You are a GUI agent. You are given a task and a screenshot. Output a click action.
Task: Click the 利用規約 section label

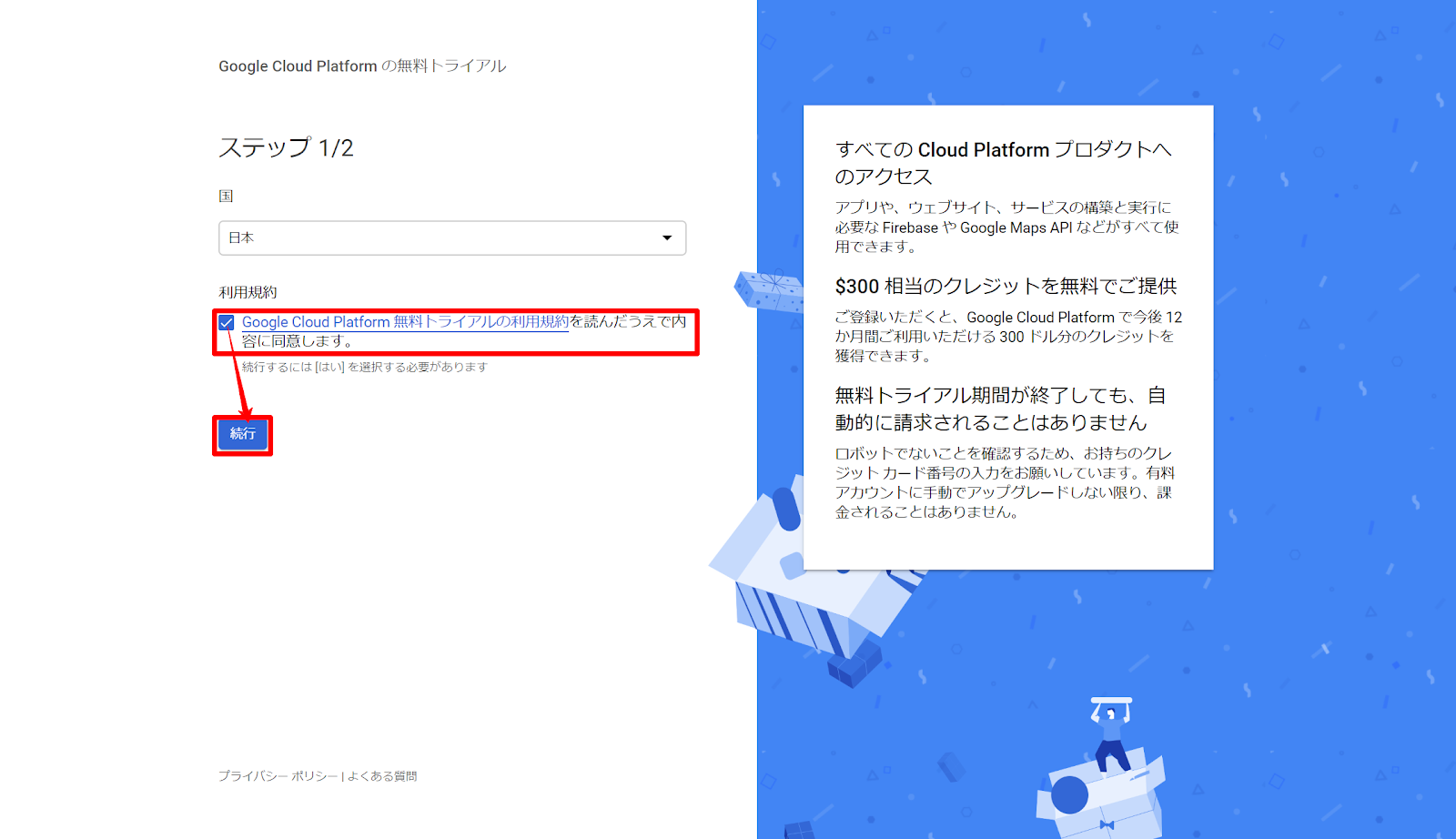coord(248,292)
